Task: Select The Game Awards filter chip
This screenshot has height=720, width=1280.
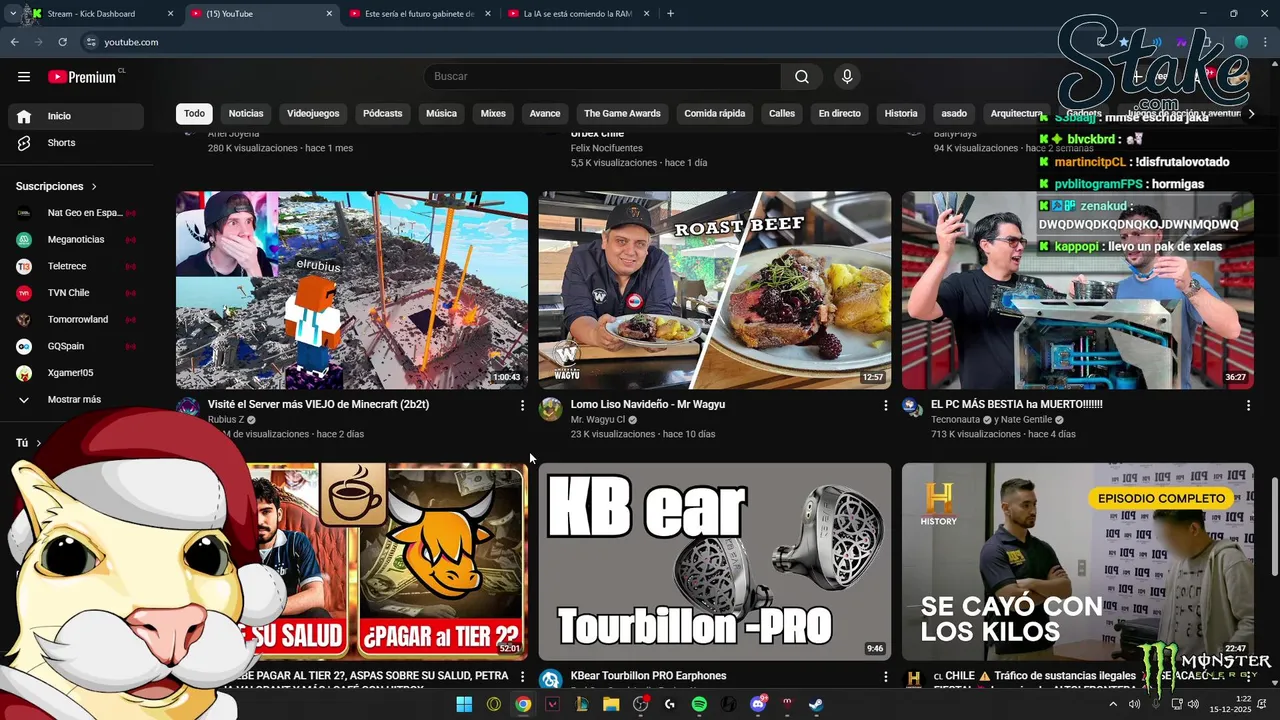Action: coord(622,114)
